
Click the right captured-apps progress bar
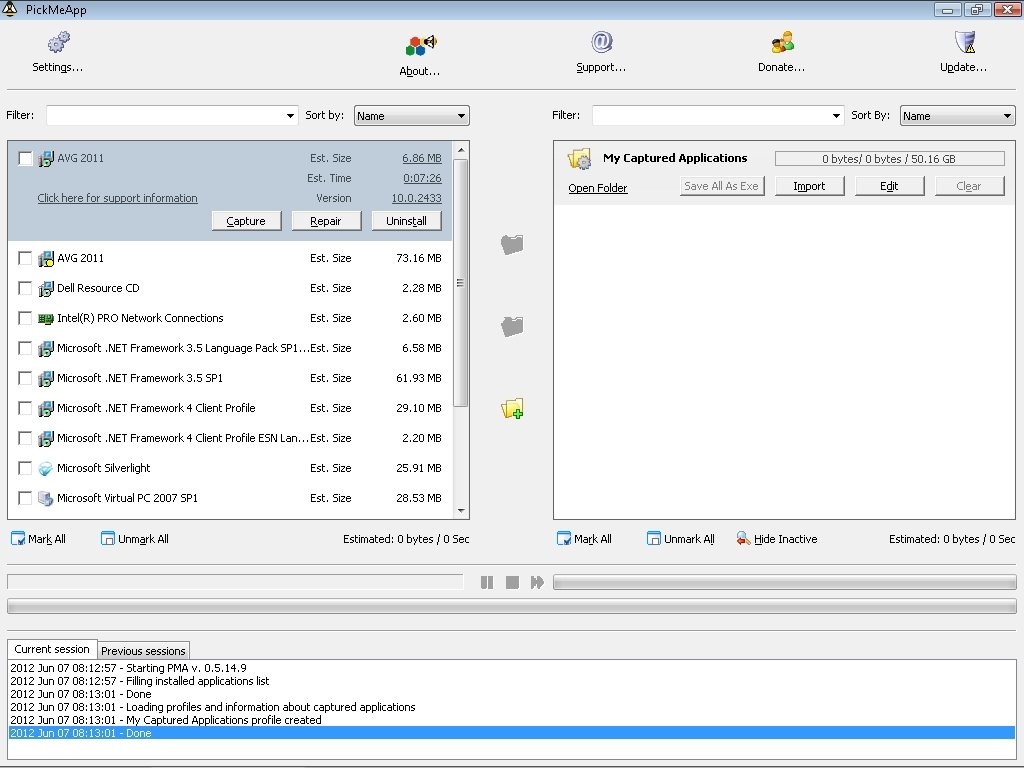tap(784, 582)
